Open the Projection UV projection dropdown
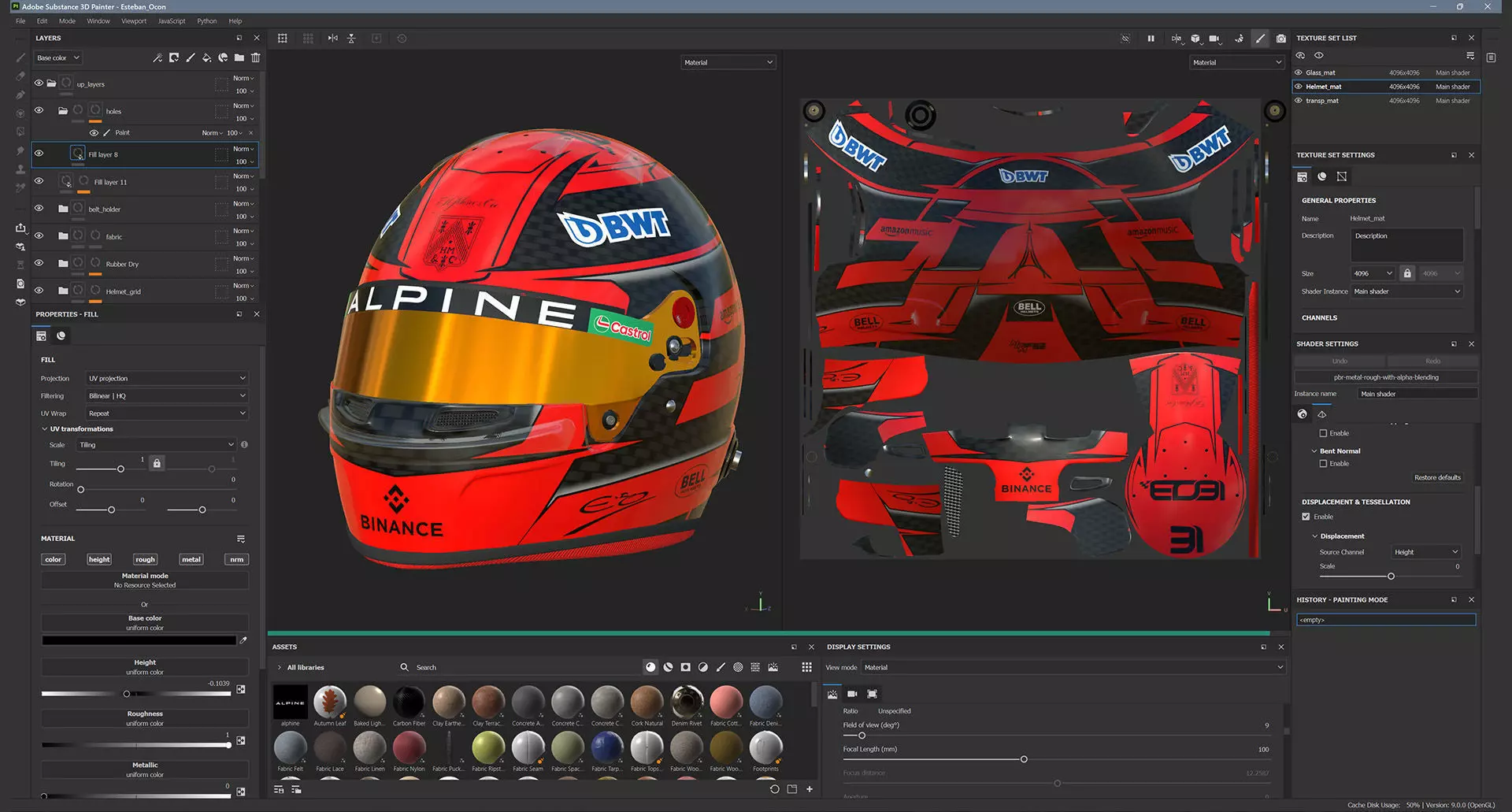 point(167,378)
